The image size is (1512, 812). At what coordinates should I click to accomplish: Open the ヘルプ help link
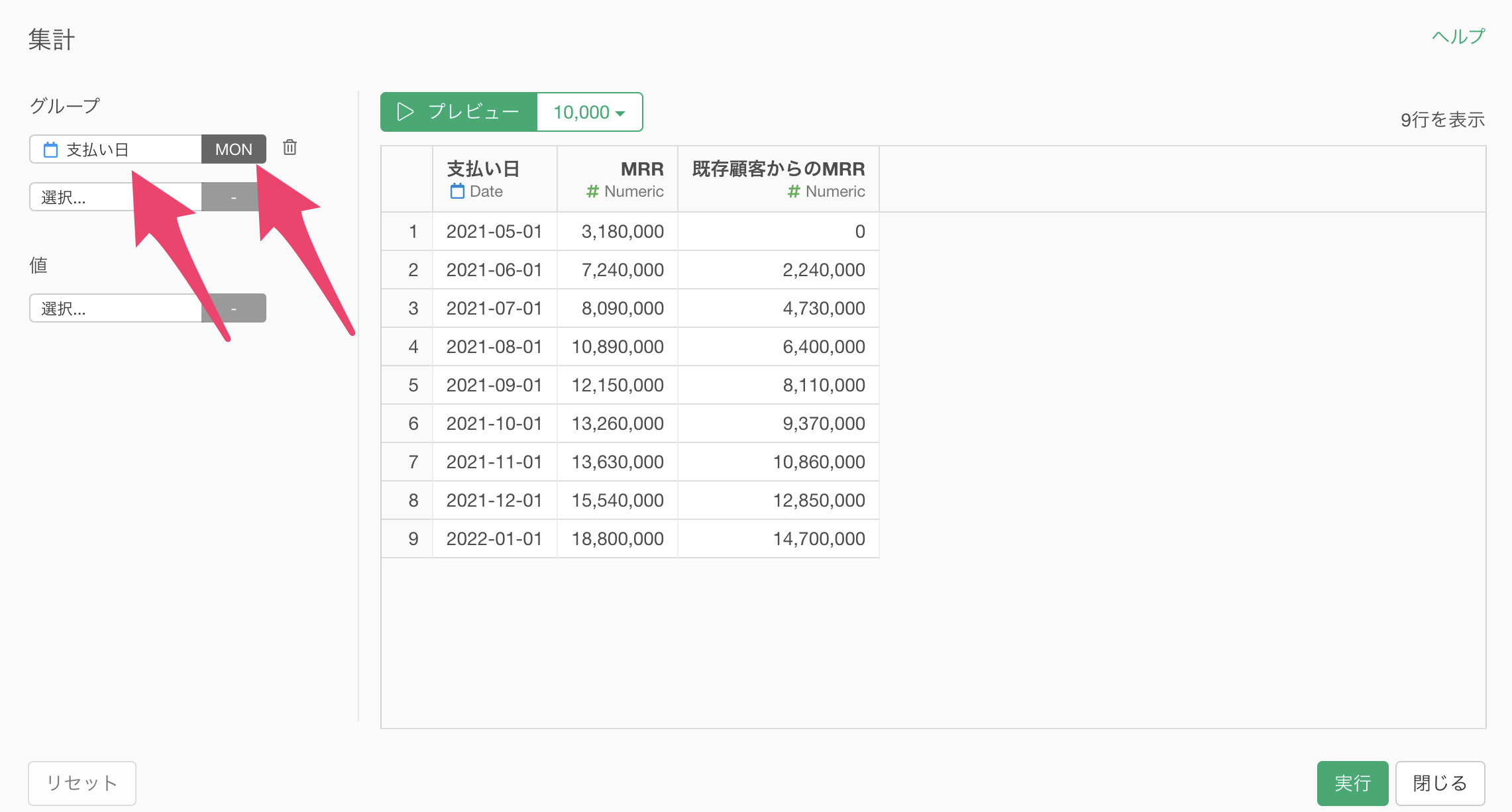pyautogui.click(x=1458, y=36)
